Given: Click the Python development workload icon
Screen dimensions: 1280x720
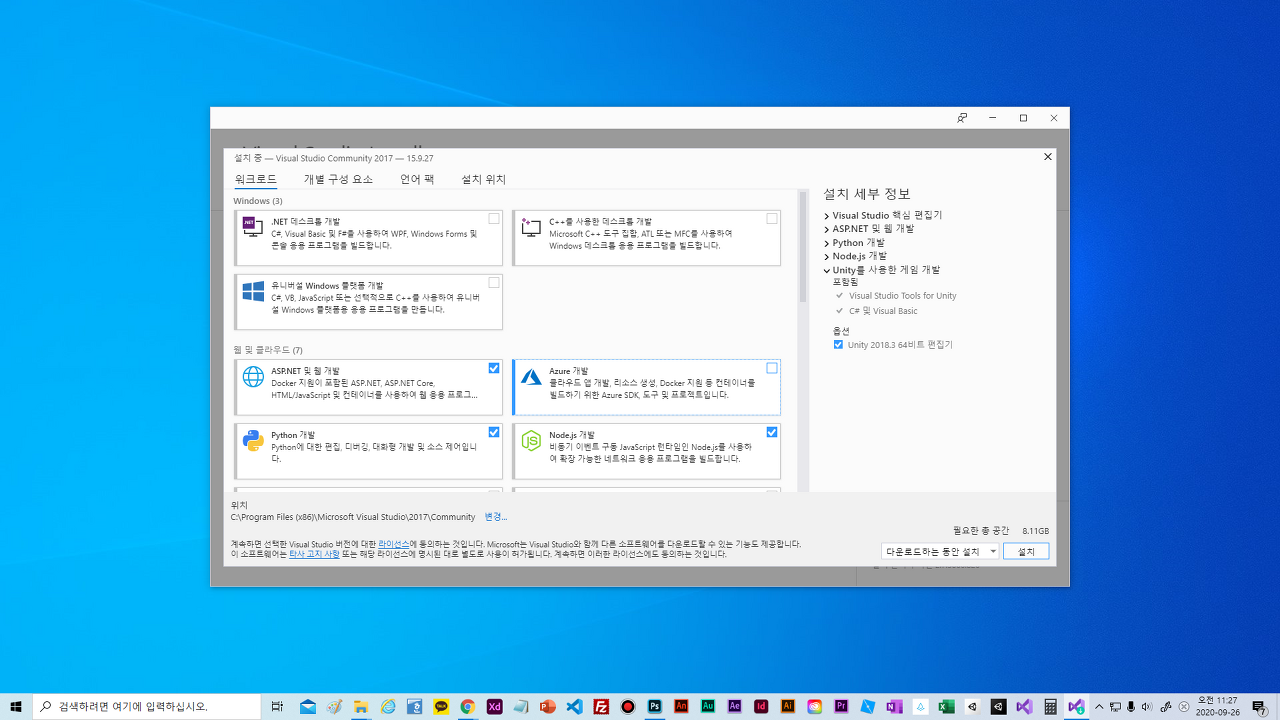Looking at the screenshot, I should pyautogui.click(x=253, y=440).
